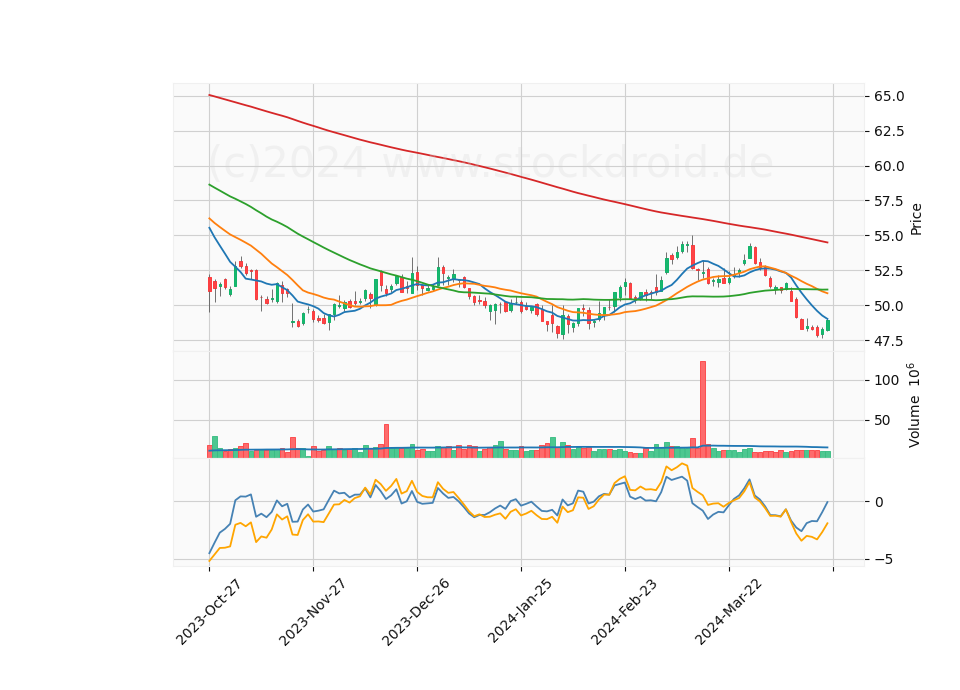Click the 2023-Nov-27 date label

pyautogui.click(x=312, y=612)
